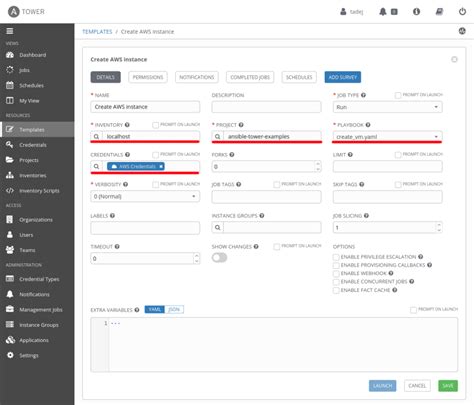The width and height of the screenshot is (474, 405).
Task: Click the power logout icon
Action: pyautogui.click(x=462, y=12)
